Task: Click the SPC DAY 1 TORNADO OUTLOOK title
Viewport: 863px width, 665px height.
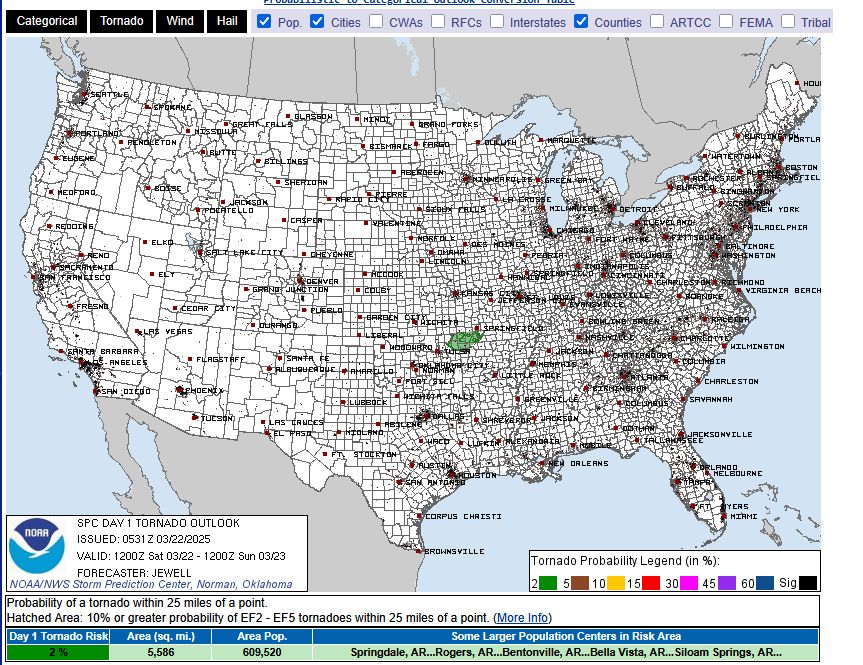Action: click(159, 523)
